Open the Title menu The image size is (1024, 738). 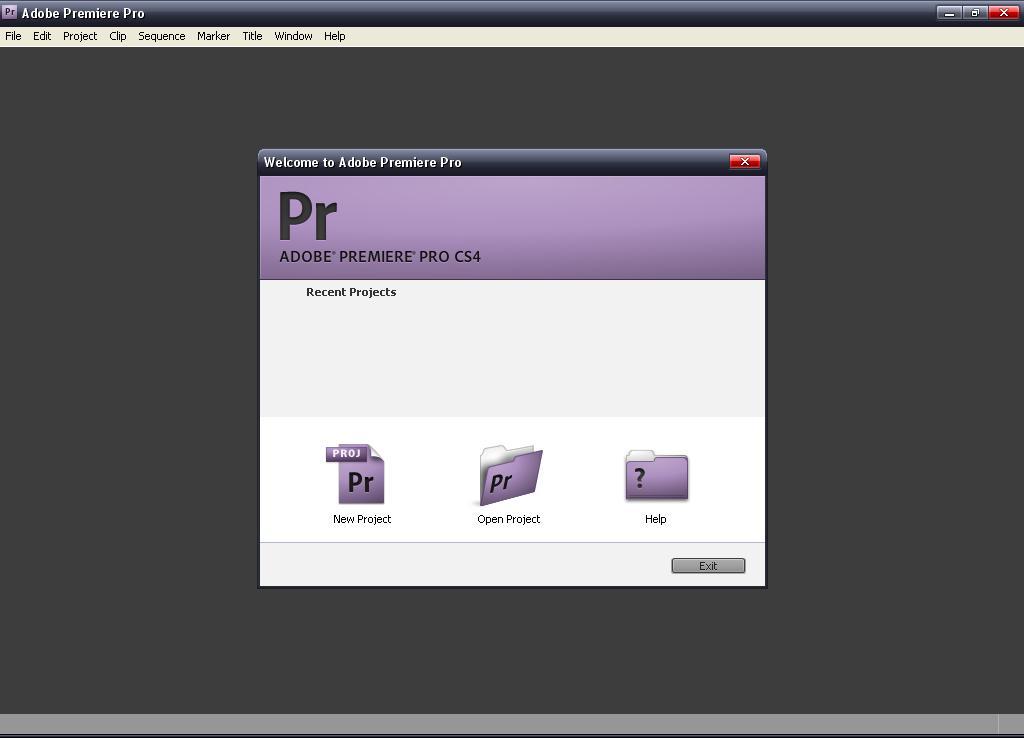point(252,36)
